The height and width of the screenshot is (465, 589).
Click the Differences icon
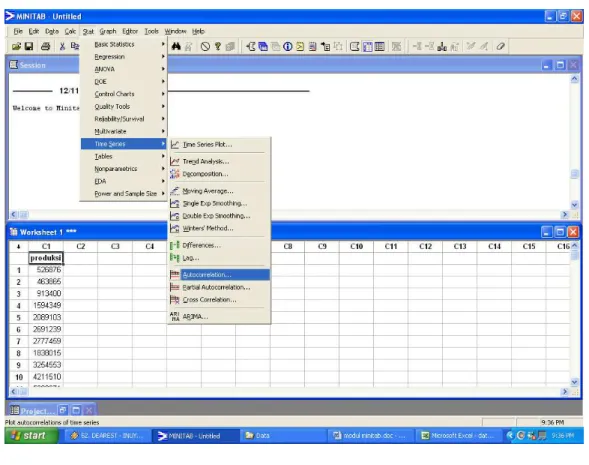coord(175,245)
